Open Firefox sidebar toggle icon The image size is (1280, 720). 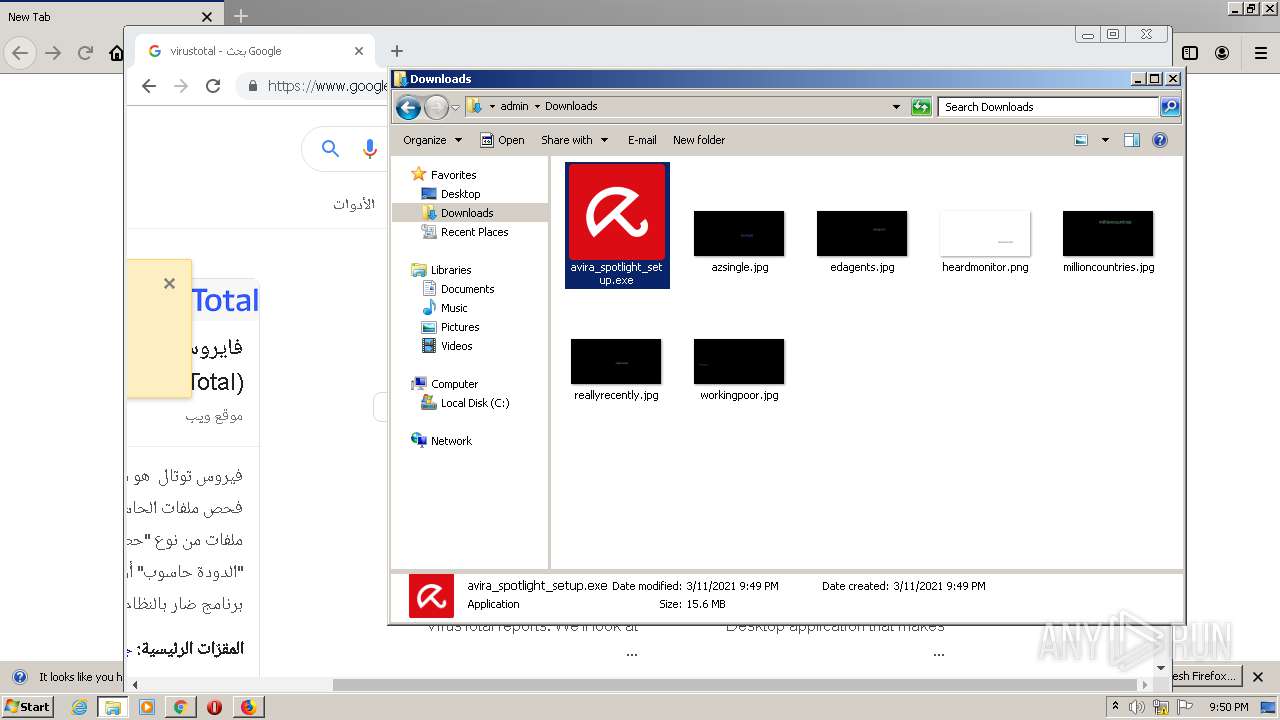point(1190,53)
